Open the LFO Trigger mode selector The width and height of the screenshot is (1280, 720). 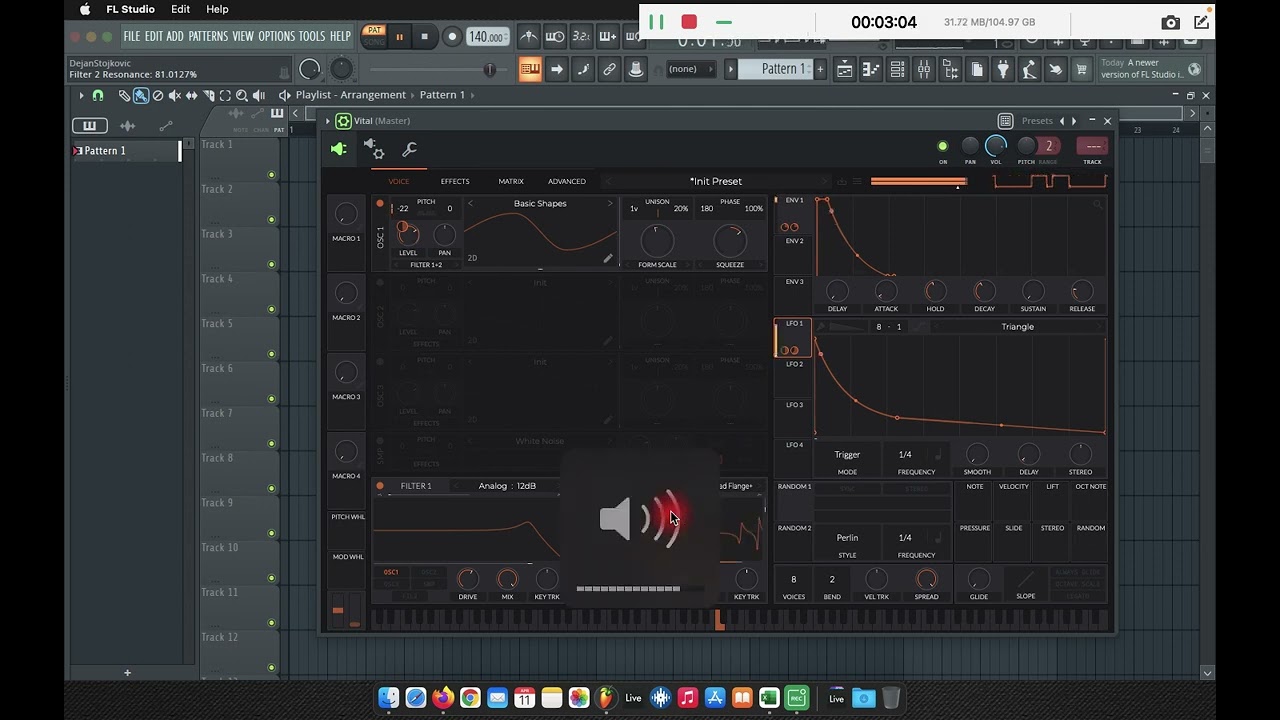click(x=847, y=455)
